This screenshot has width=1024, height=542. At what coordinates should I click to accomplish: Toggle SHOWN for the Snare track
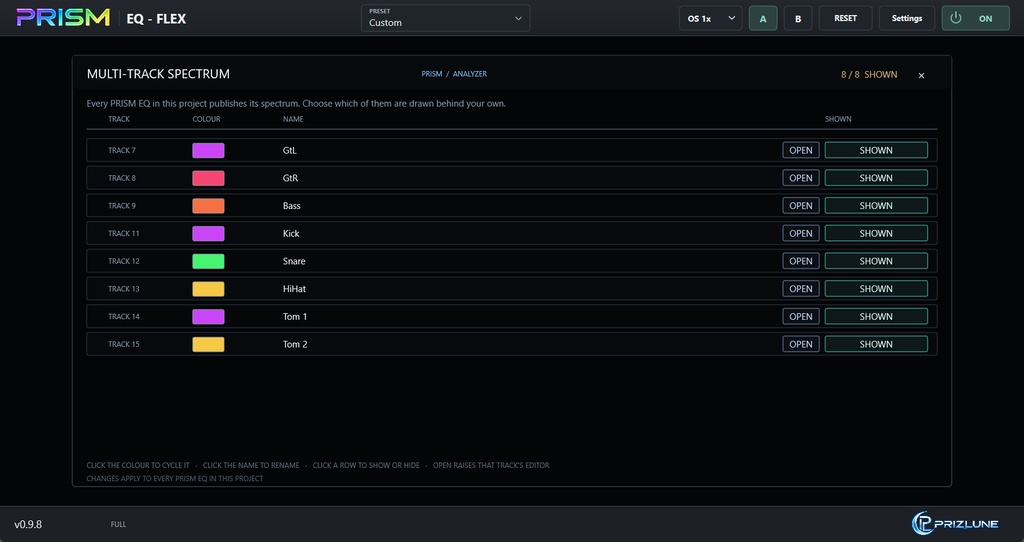pos(876,261)
